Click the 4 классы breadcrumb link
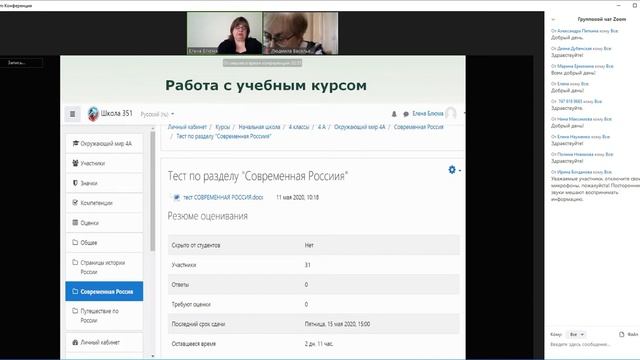The width and height of the screenshot is (640, 360). (299, 127)
